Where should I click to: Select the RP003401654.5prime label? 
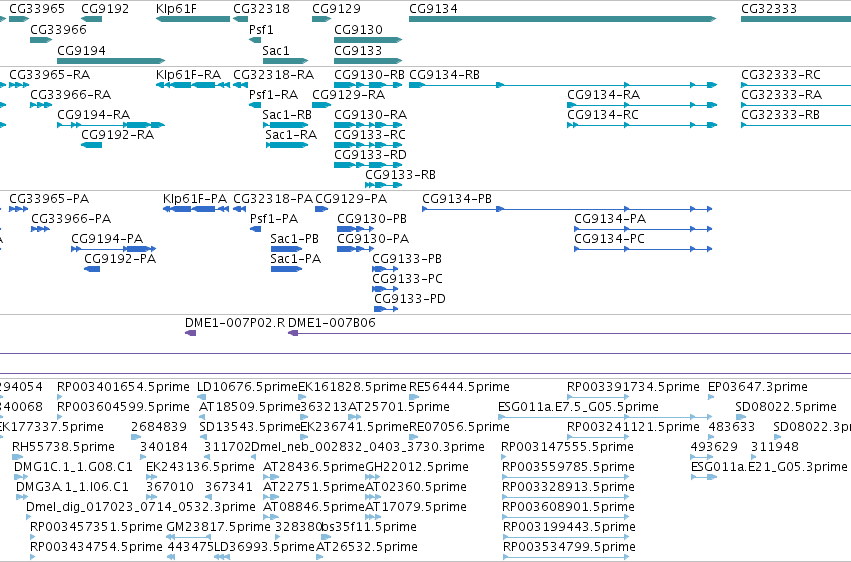(123, 387)
